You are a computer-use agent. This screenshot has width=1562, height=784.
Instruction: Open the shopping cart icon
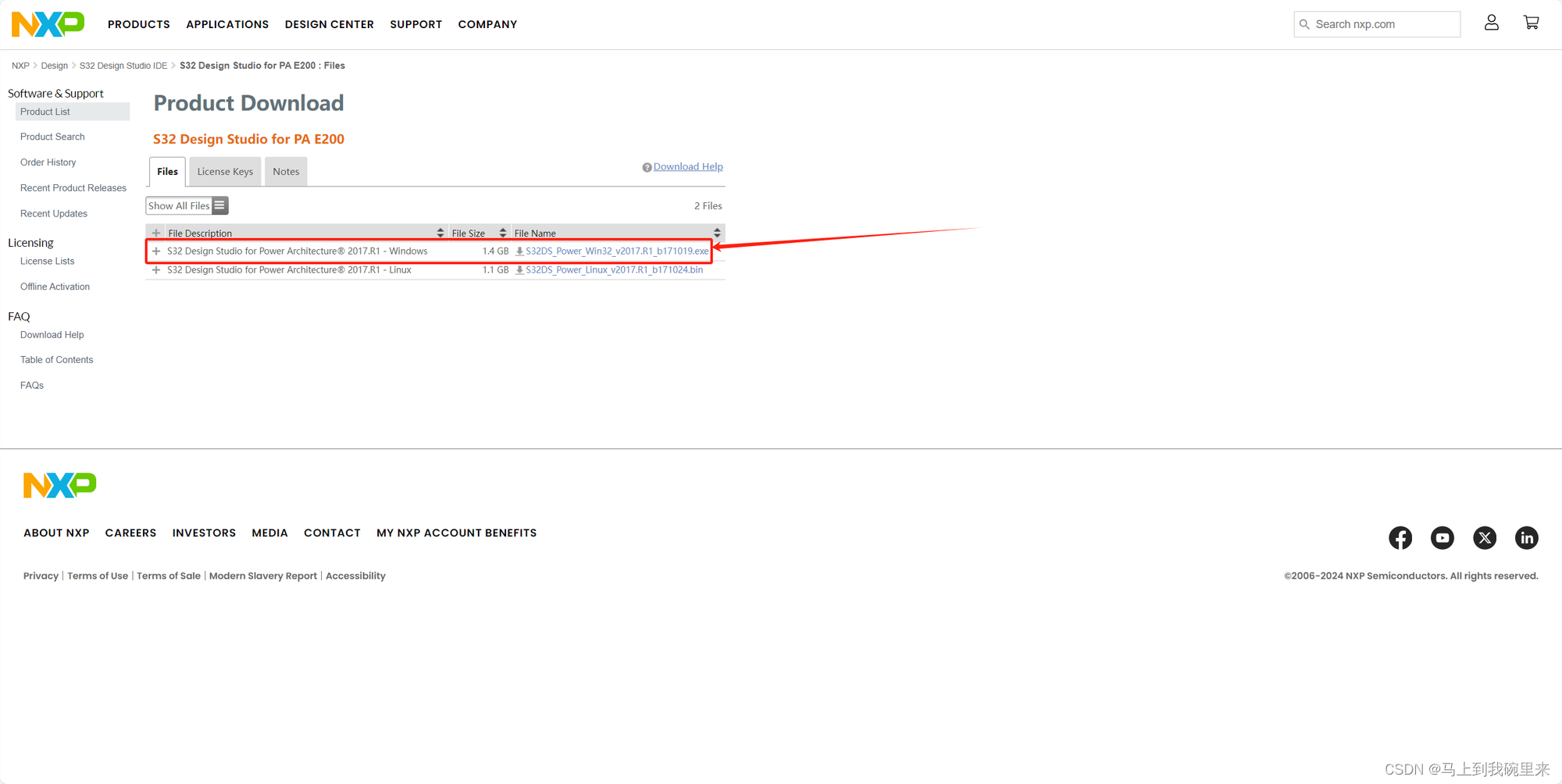[x=1531, y=23]
